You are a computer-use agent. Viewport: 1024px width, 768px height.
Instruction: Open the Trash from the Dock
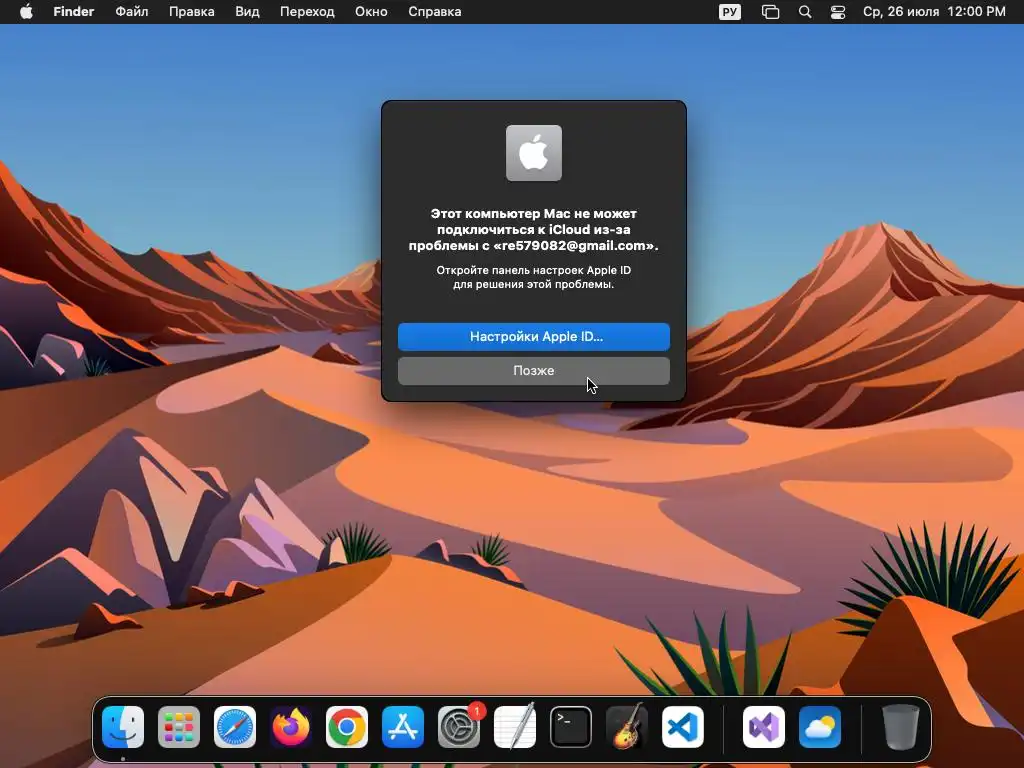(901, 727)
